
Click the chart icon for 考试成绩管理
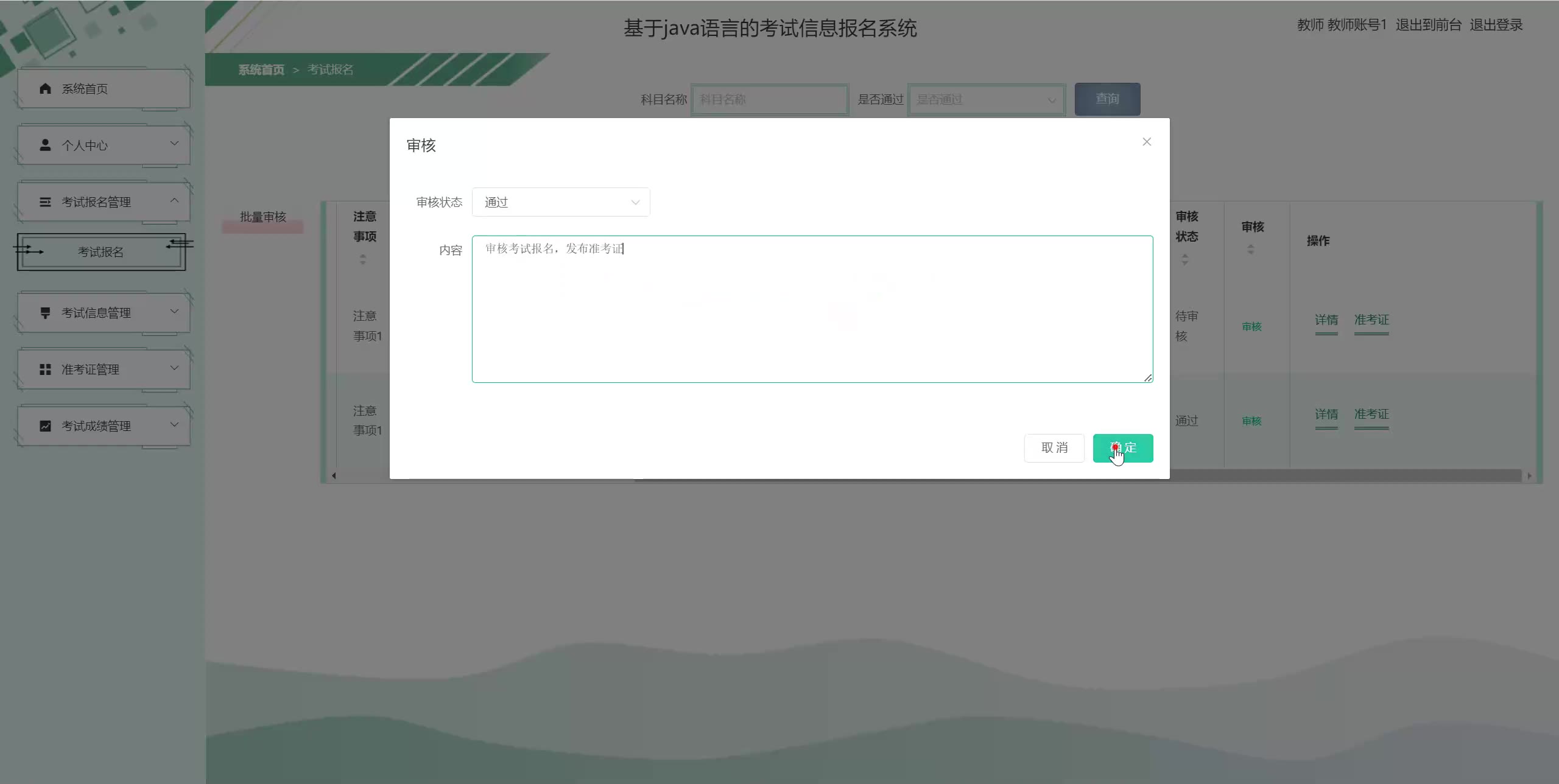point(45,426)
